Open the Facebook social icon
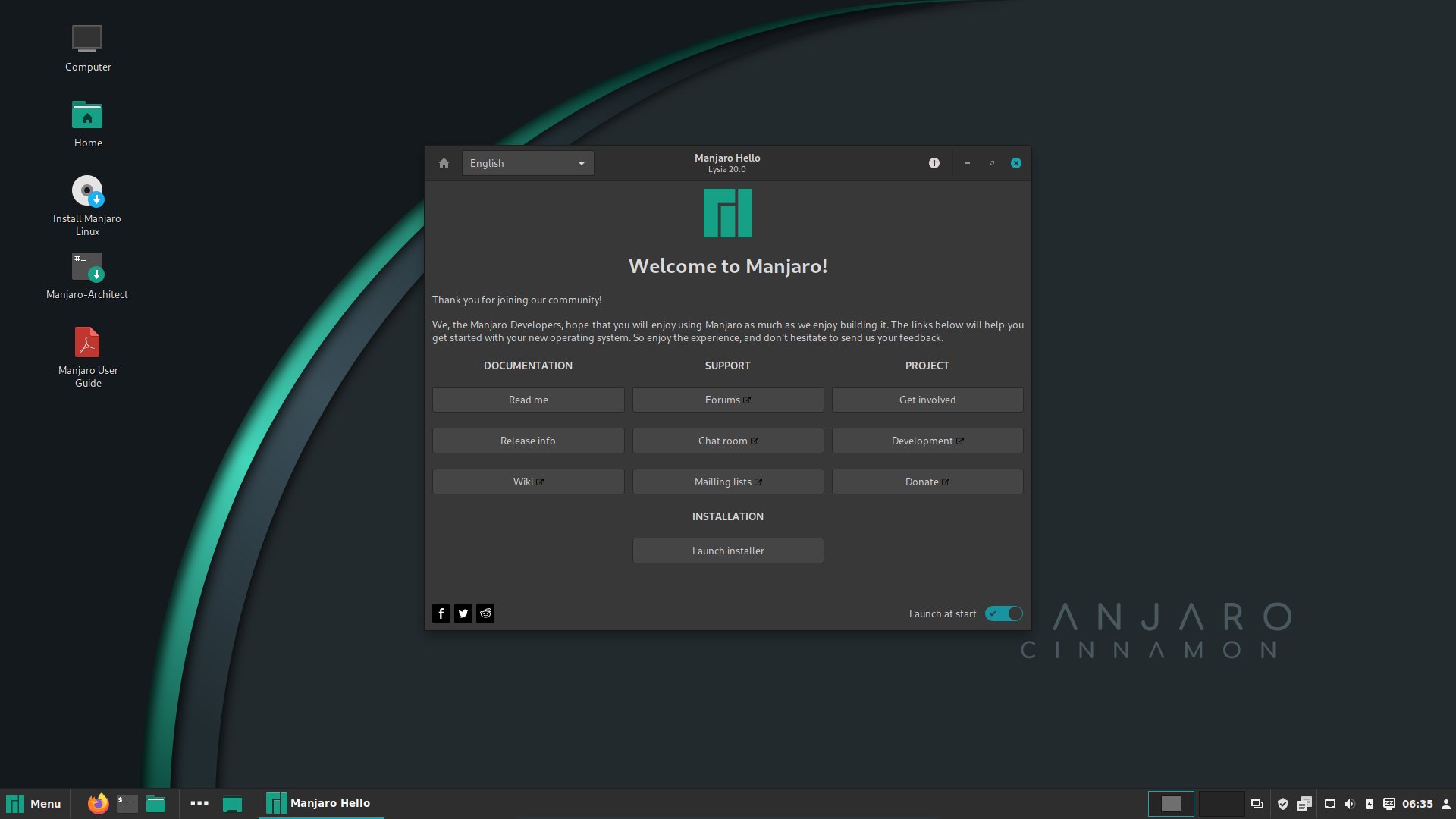This screenshot has height=819, width=1456. click(x=441, y=613)
